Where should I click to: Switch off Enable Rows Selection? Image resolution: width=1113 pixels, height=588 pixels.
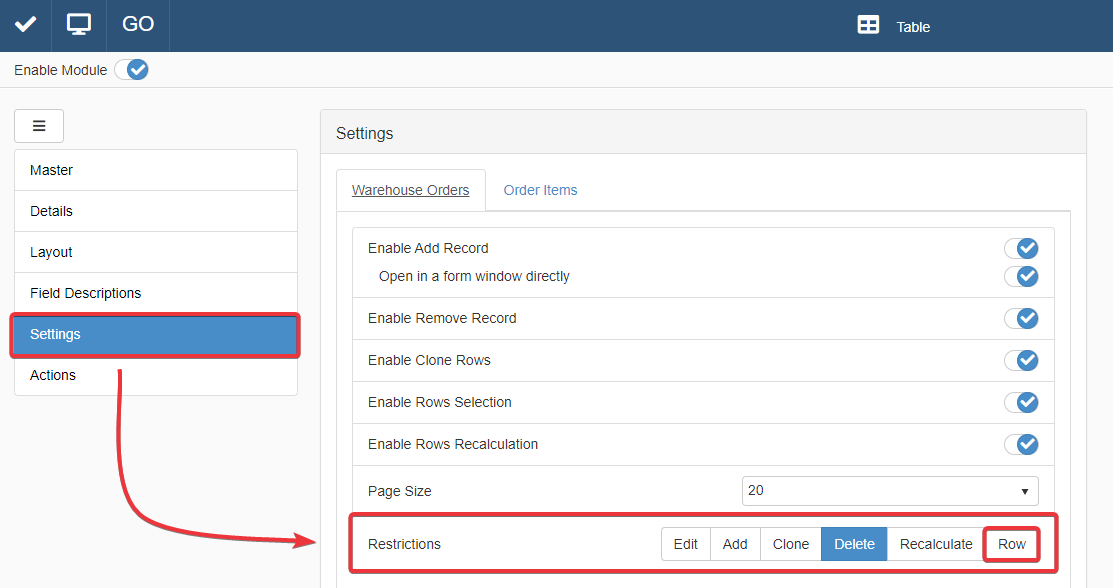[1021, 402]
